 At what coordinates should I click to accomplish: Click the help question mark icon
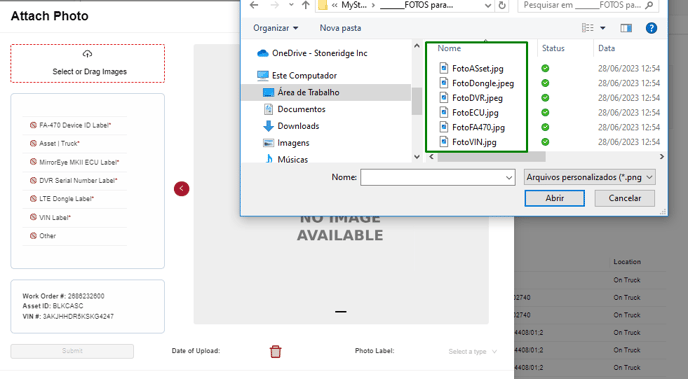coord(651,28)
